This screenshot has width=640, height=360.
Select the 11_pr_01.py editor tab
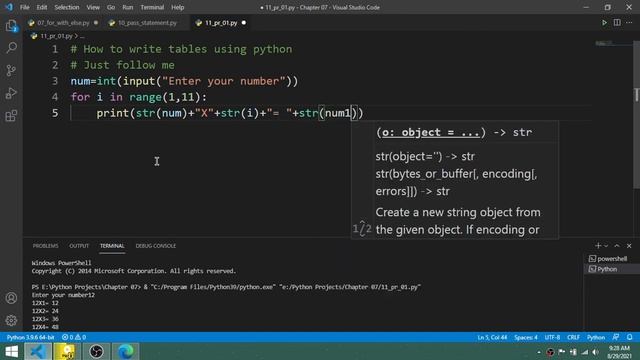pos(221,23)
